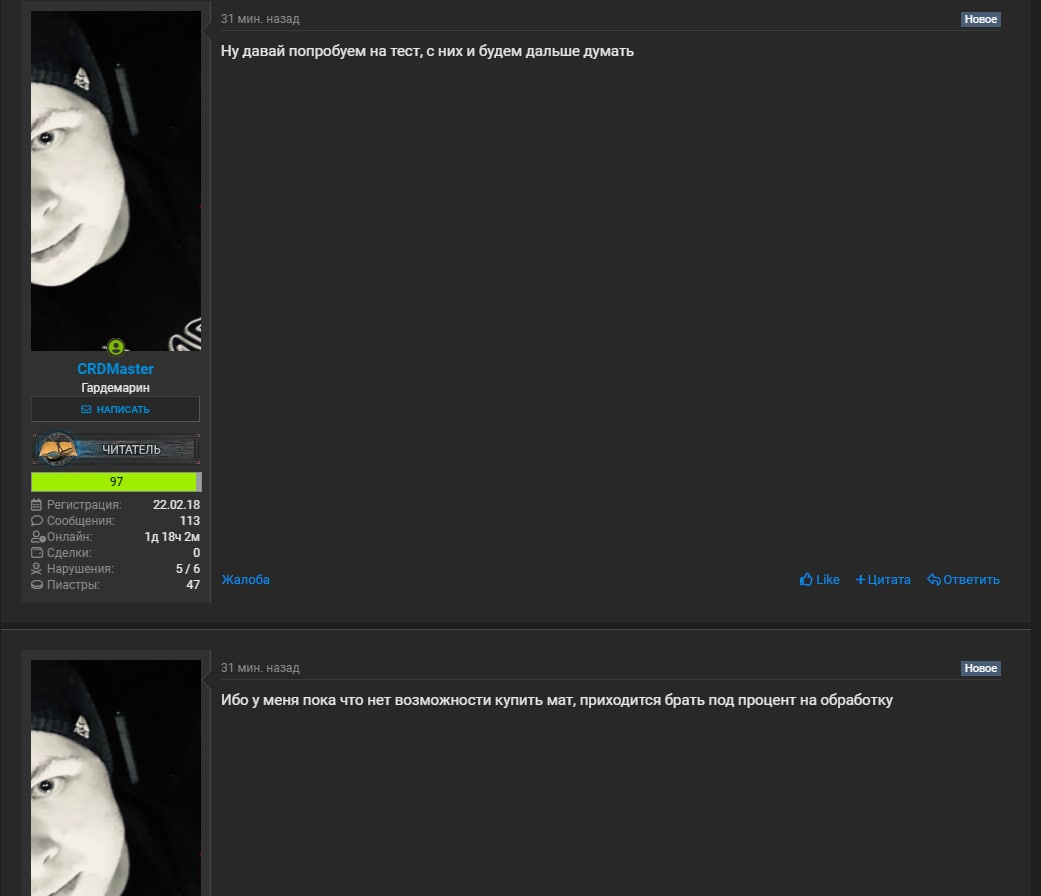Click the Новое badge on first post
This screenshot has height=896, width=1041.
(x=981, y=19)
